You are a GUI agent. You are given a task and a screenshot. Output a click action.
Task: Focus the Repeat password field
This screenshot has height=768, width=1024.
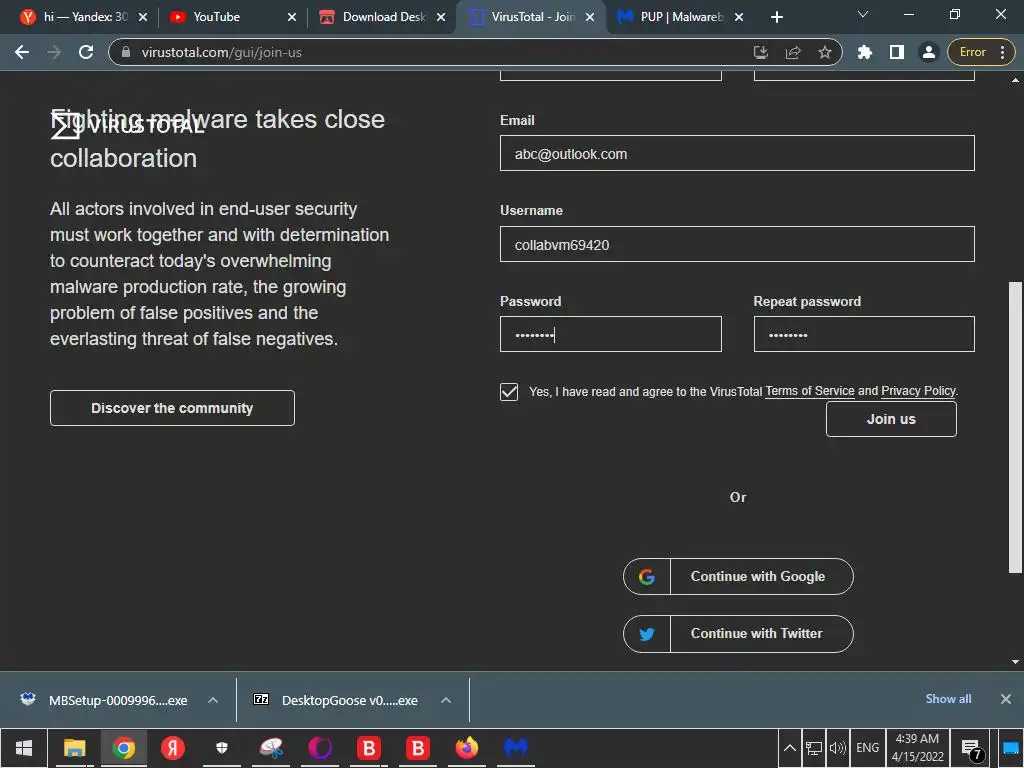pyautogui.click(x=864, y=334)
